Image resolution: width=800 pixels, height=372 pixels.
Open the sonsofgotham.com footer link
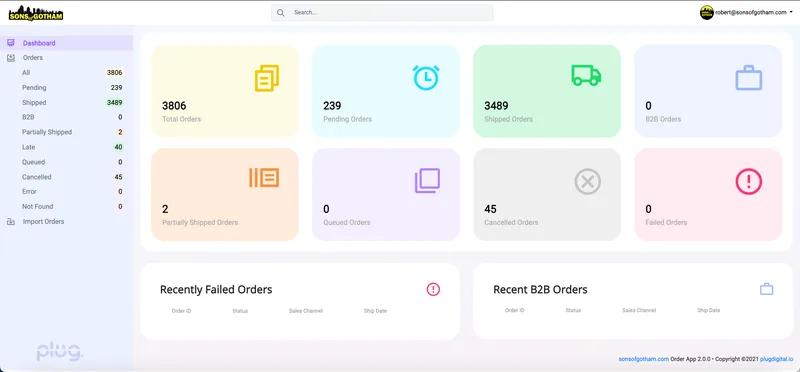coord(643,359)
